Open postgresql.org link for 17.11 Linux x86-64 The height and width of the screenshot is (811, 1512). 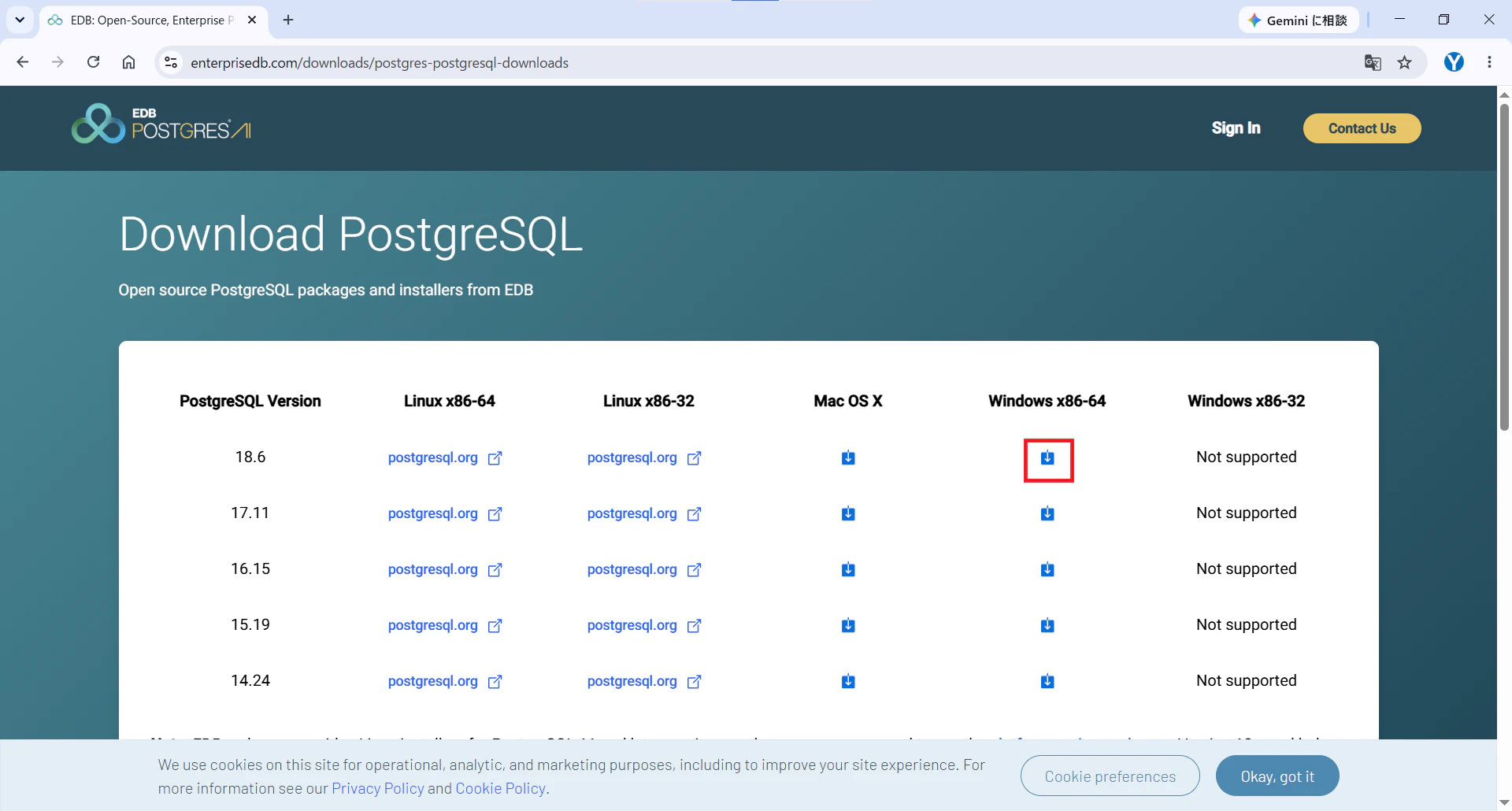[445, 513]
